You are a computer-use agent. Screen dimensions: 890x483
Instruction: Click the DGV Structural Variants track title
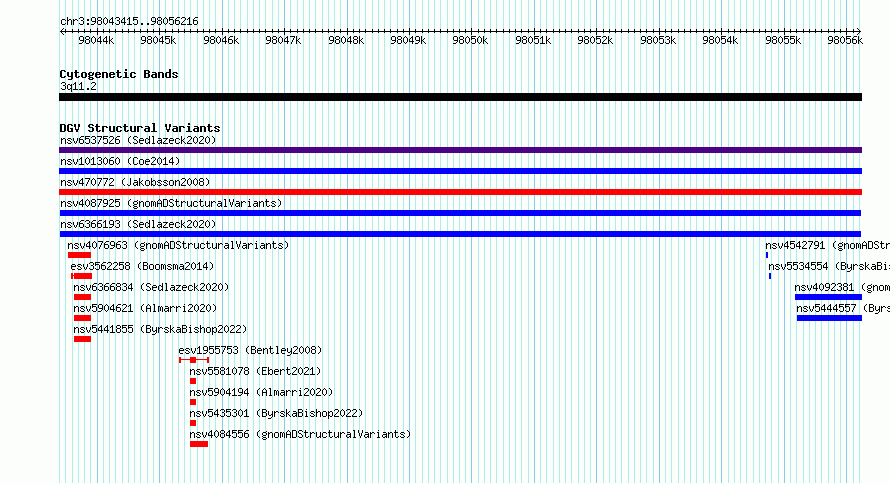point(140,128)
